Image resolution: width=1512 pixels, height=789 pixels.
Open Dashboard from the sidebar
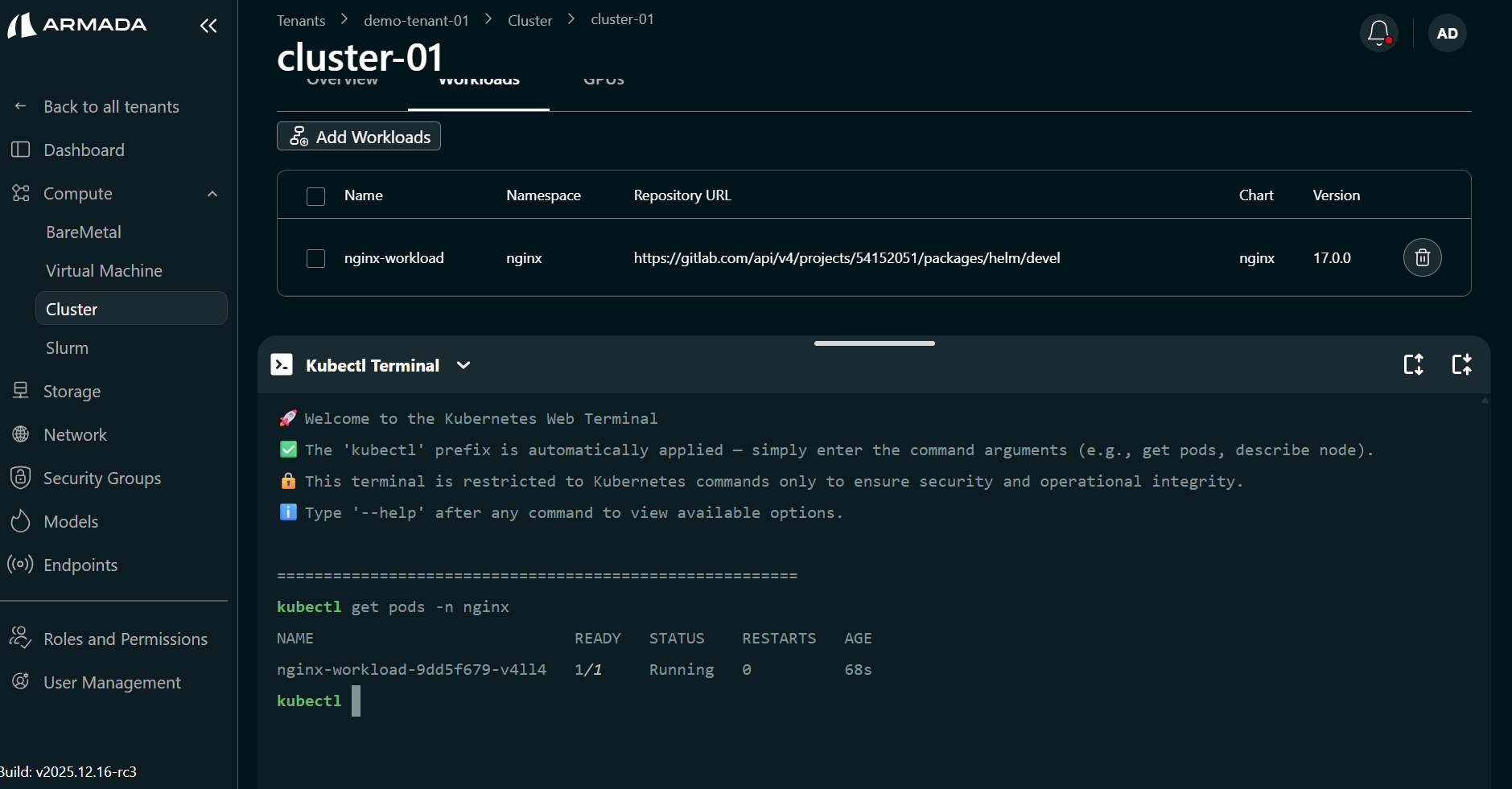tap(84, 150)
